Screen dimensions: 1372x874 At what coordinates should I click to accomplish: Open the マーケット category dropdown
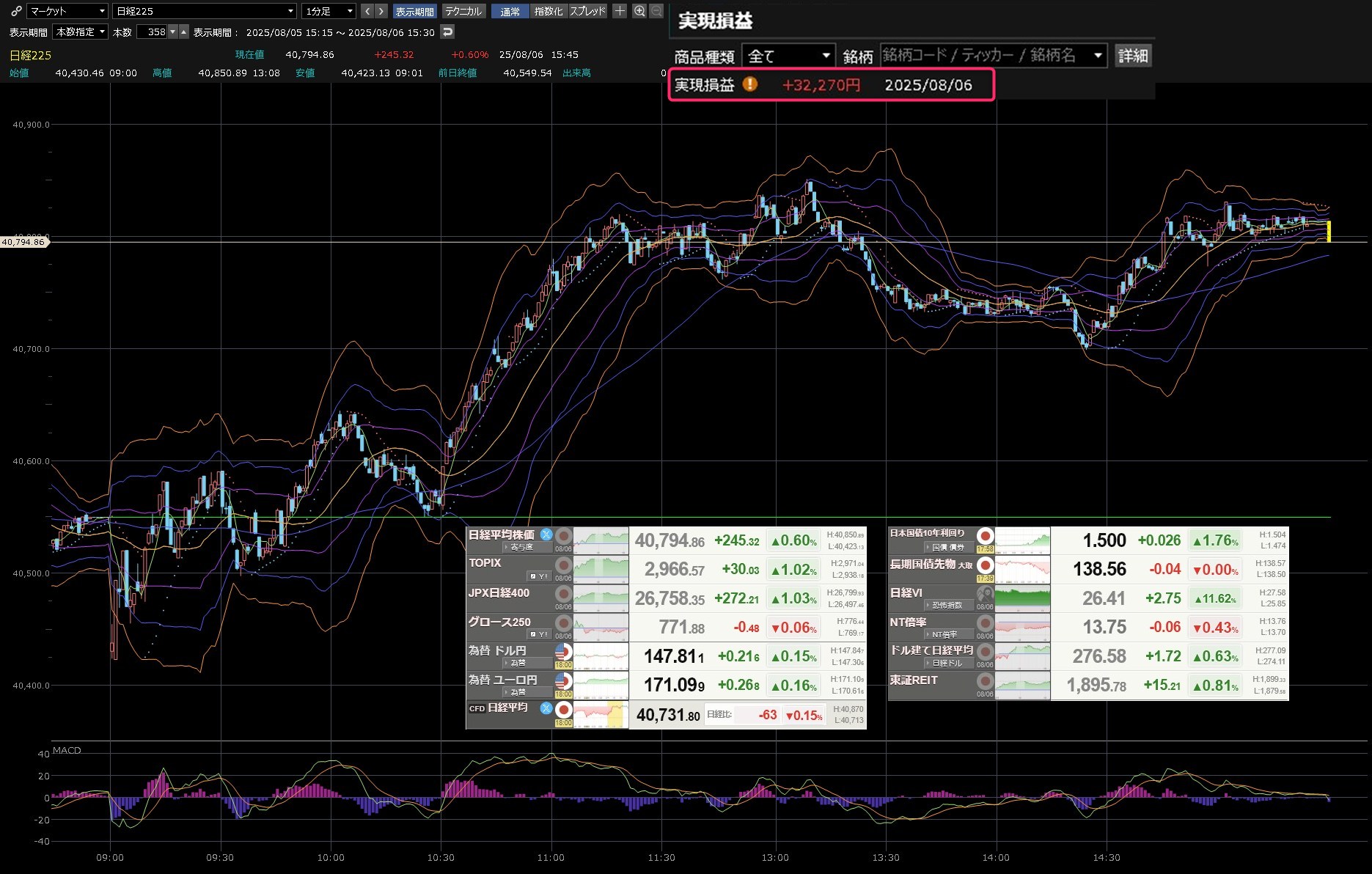(67, 11)
